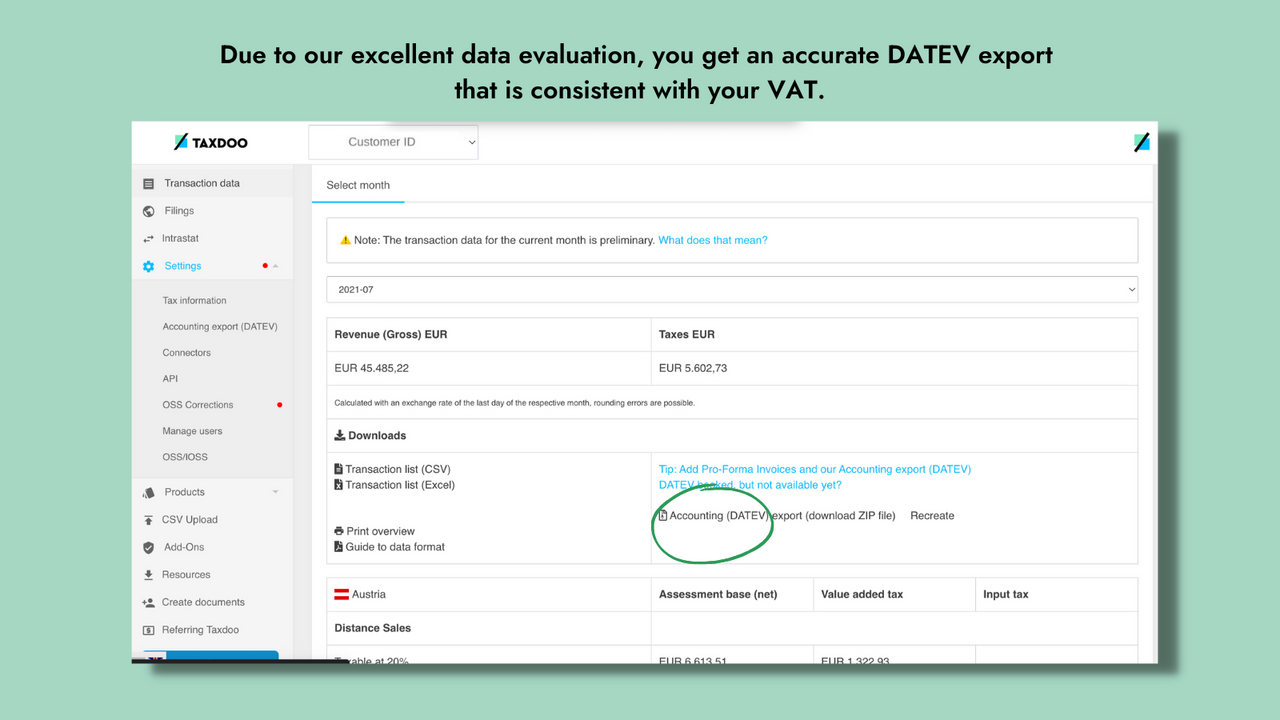Click the Assessment base (net) column header

point(718,594)
